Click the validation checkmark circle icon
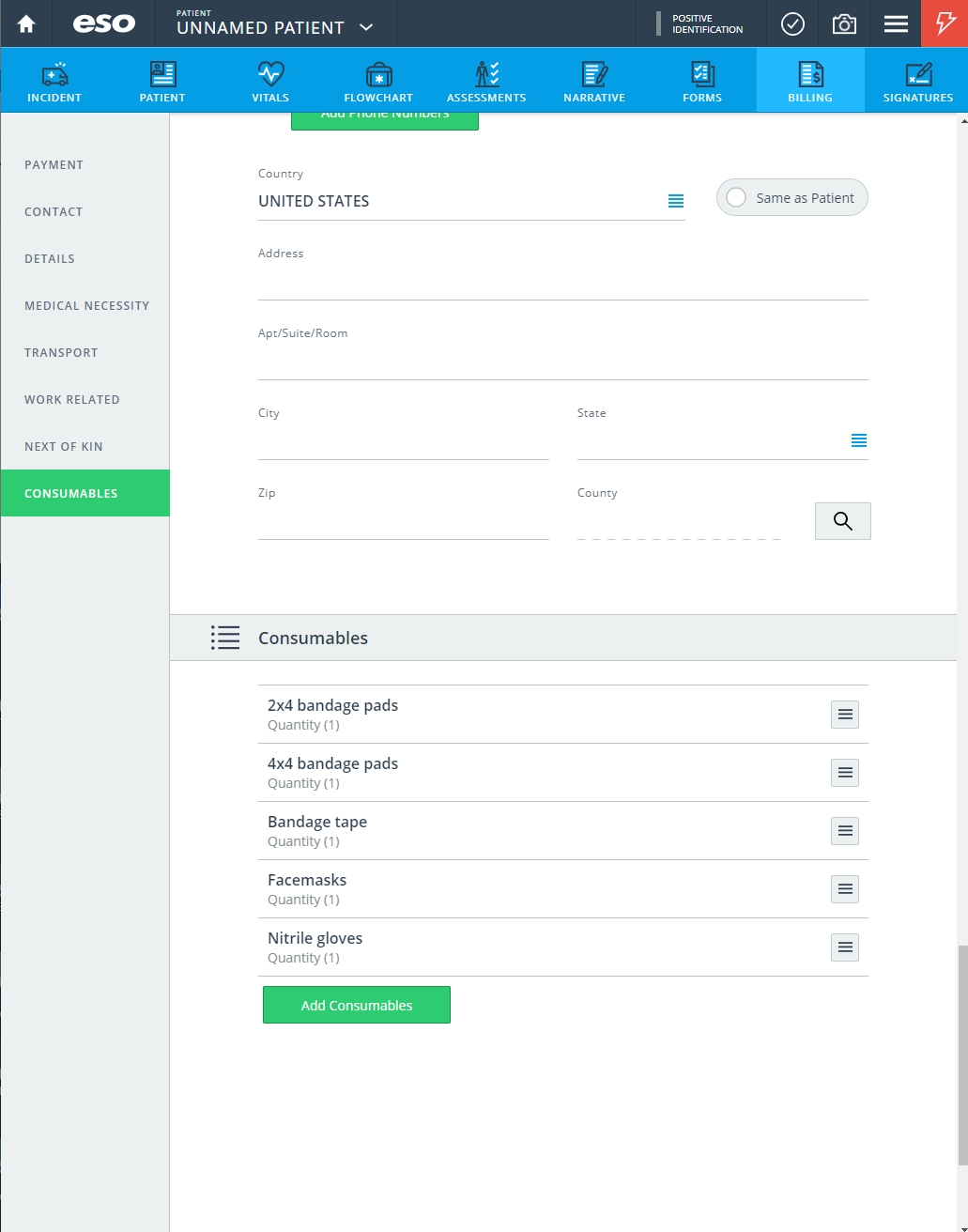 793,23
